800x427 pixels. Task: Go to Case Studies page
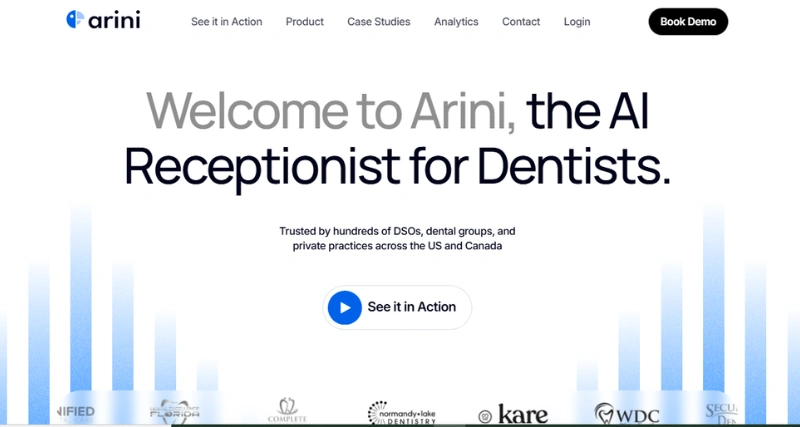tap(378, 22)
